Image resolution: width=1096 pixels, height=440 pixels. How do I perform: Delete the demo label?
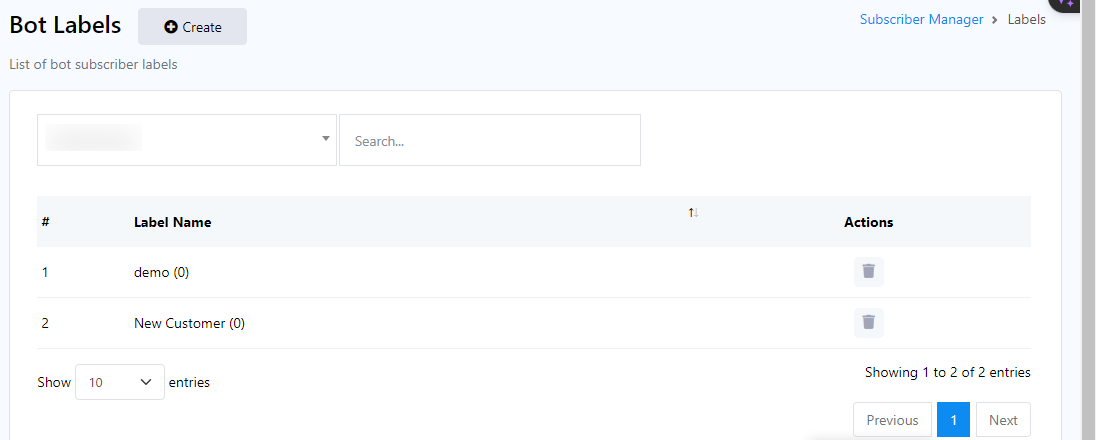(868, 271)
